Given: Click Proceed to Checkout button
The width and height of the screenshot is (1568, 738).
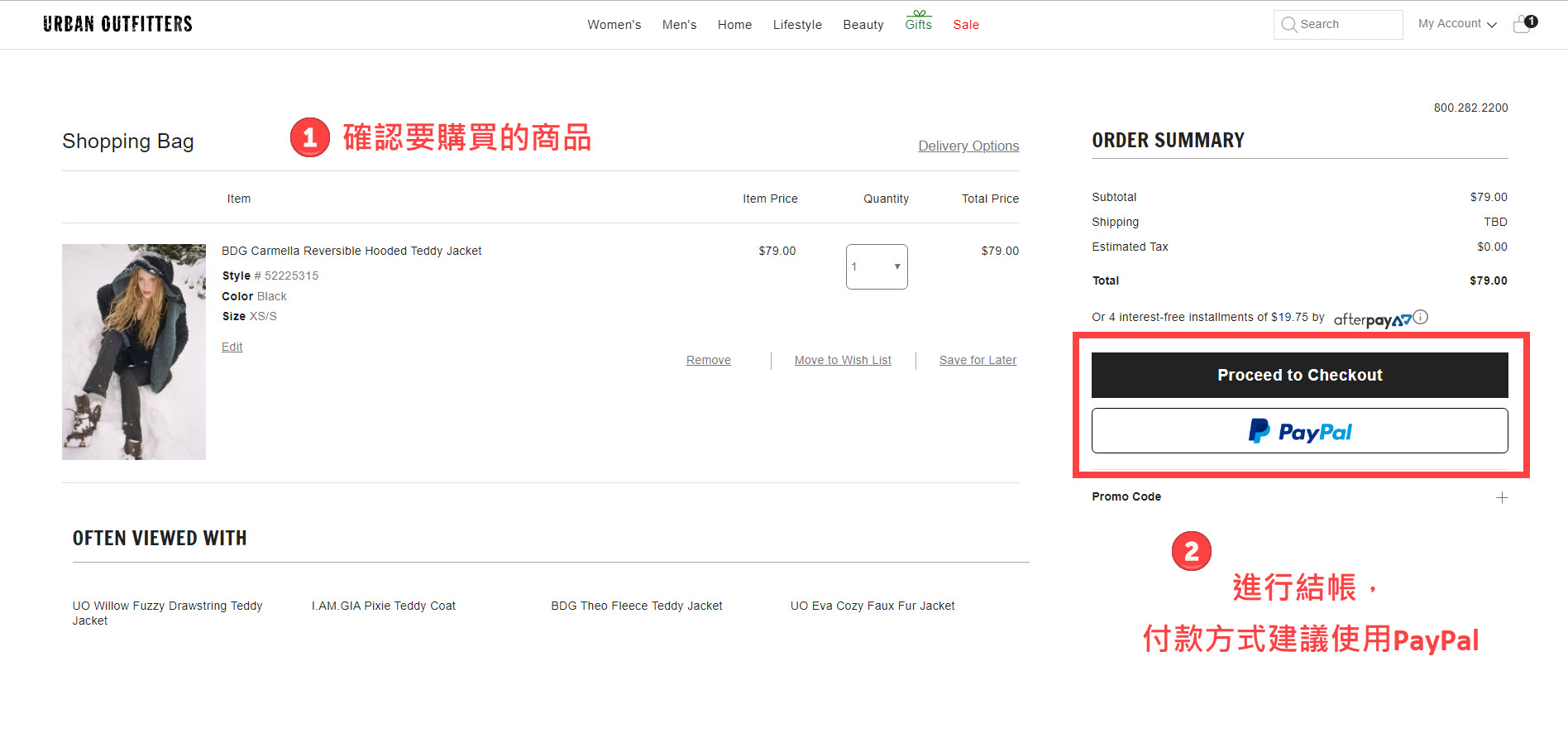Looking at the screenshot, I should pyautogui.click(x=1299, y=375).
